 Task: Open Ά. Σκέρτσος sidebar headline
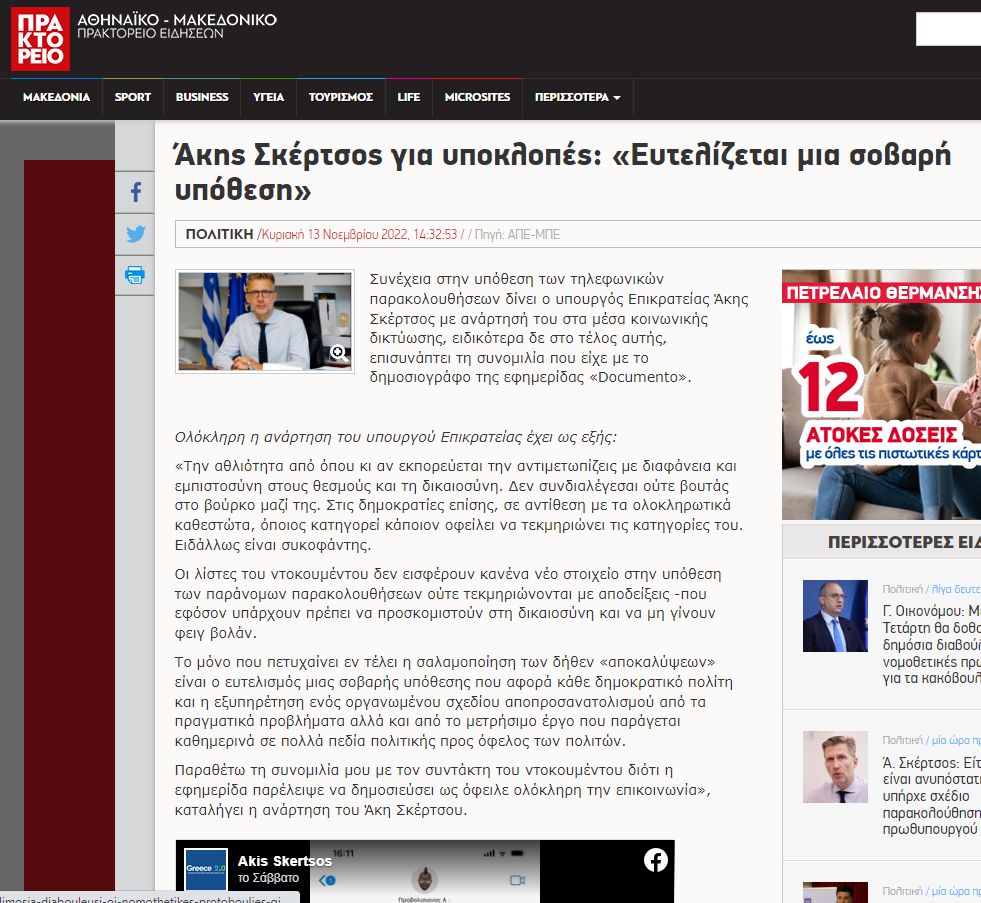932,796
